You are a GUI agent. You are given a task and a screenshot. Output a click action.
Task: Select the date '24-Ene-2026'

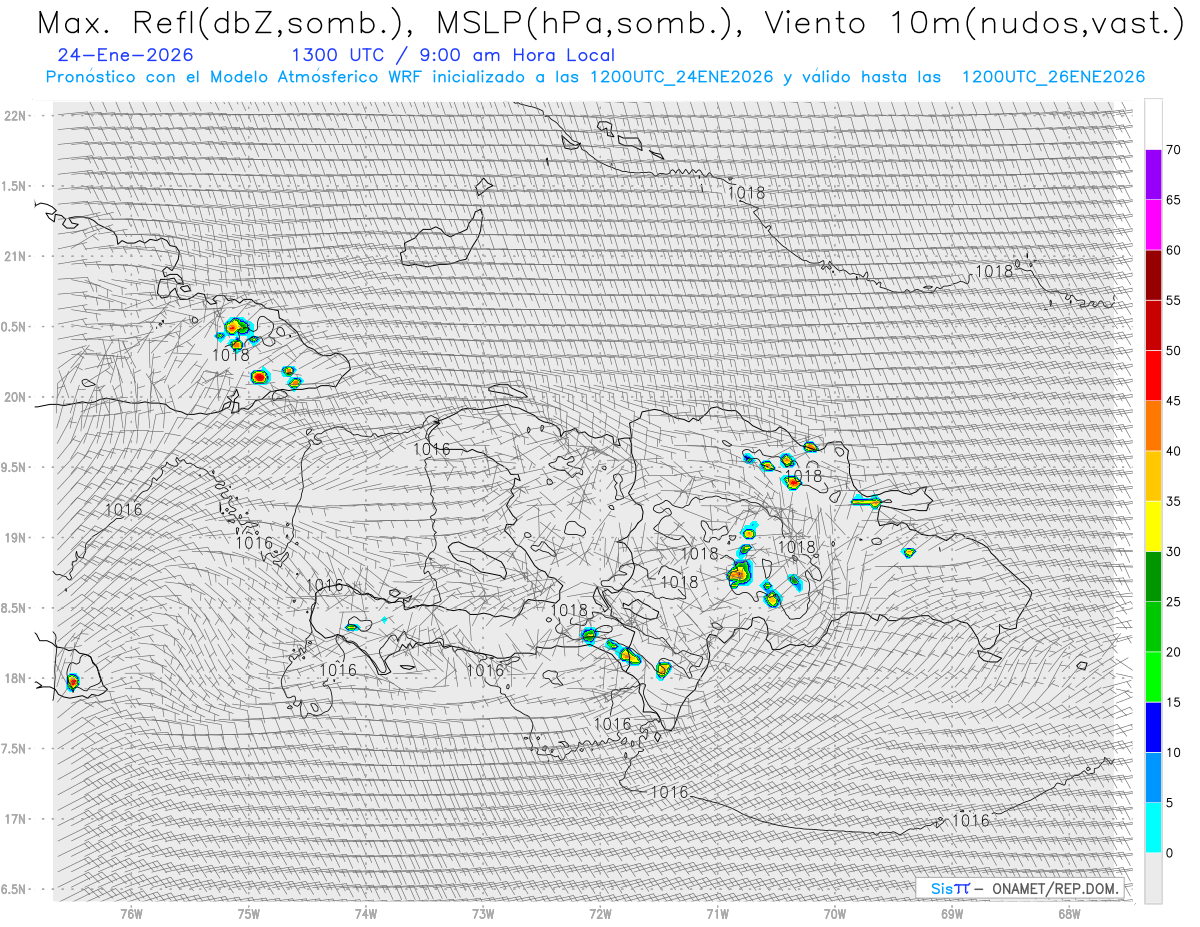[126, 55]
